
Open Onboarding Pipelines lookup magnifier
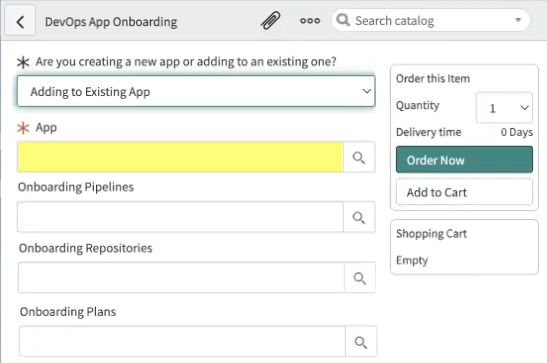tap(359, 217)
